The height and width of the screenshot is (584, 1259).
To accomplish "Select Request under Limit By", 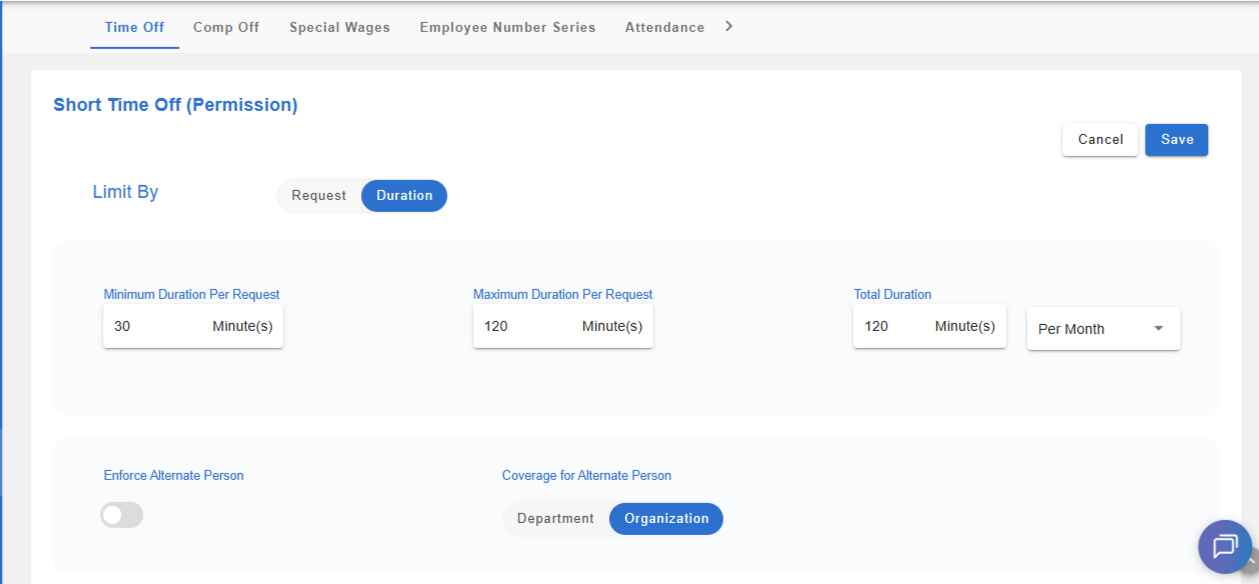I will click(318, 196).
